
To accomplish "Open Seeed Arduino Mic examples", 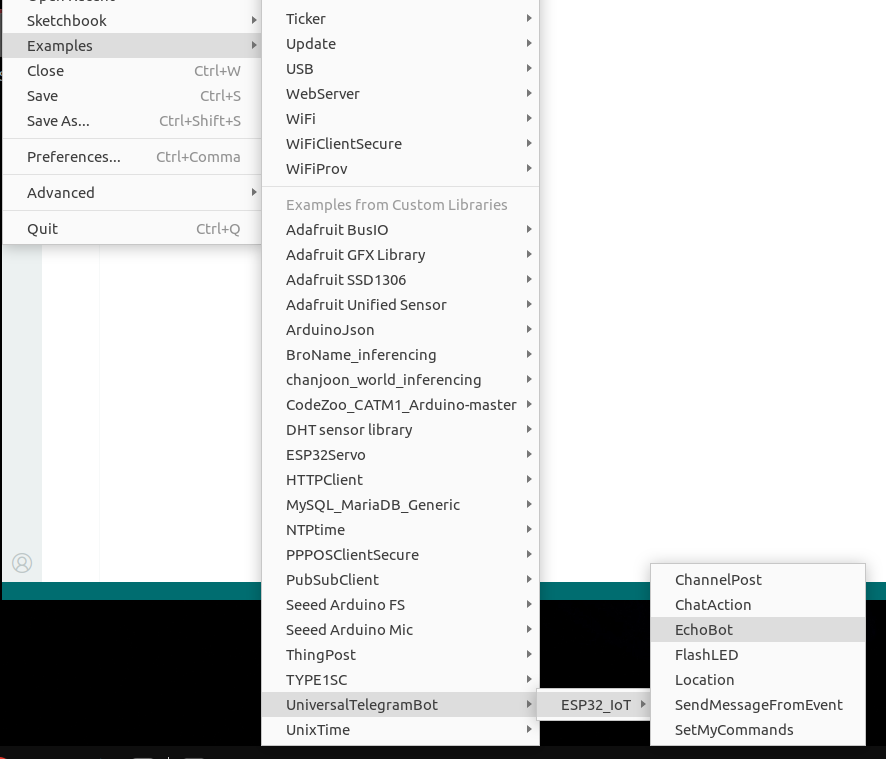I will [401, 630].
